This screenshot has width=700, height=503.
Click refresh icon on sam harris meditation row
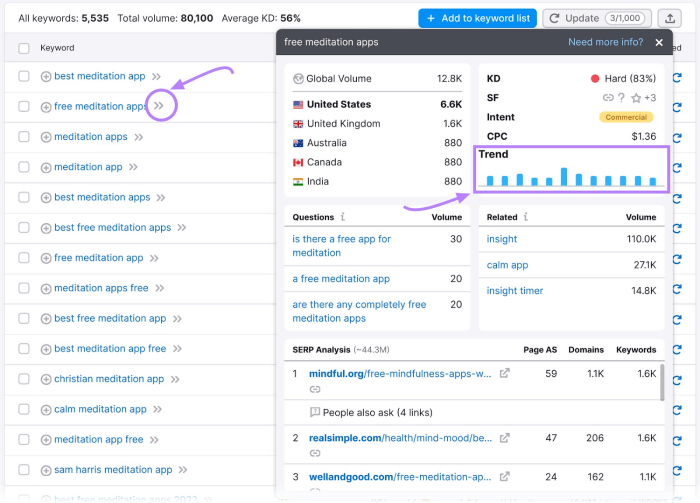(x=677, y=470)
